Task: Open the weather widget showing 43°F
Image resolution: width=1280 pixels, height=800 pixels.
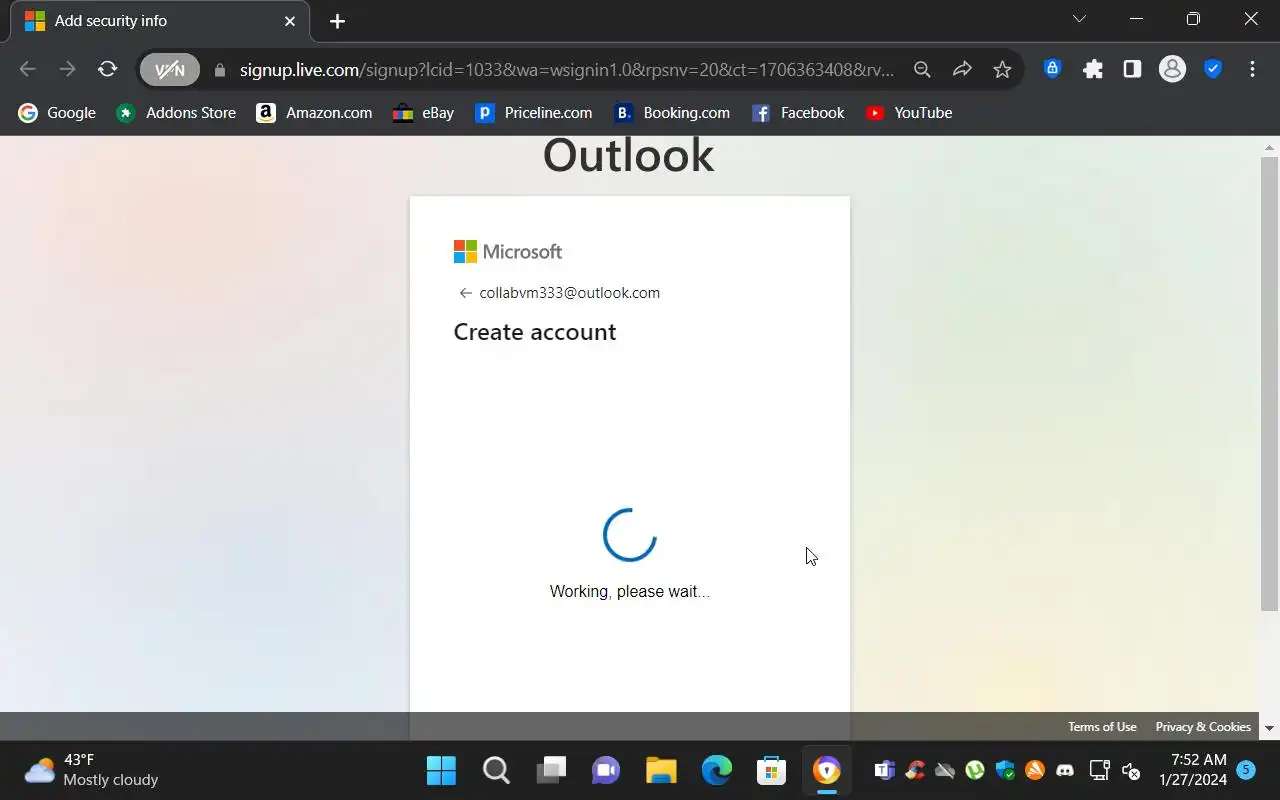Action: (92, 770)
